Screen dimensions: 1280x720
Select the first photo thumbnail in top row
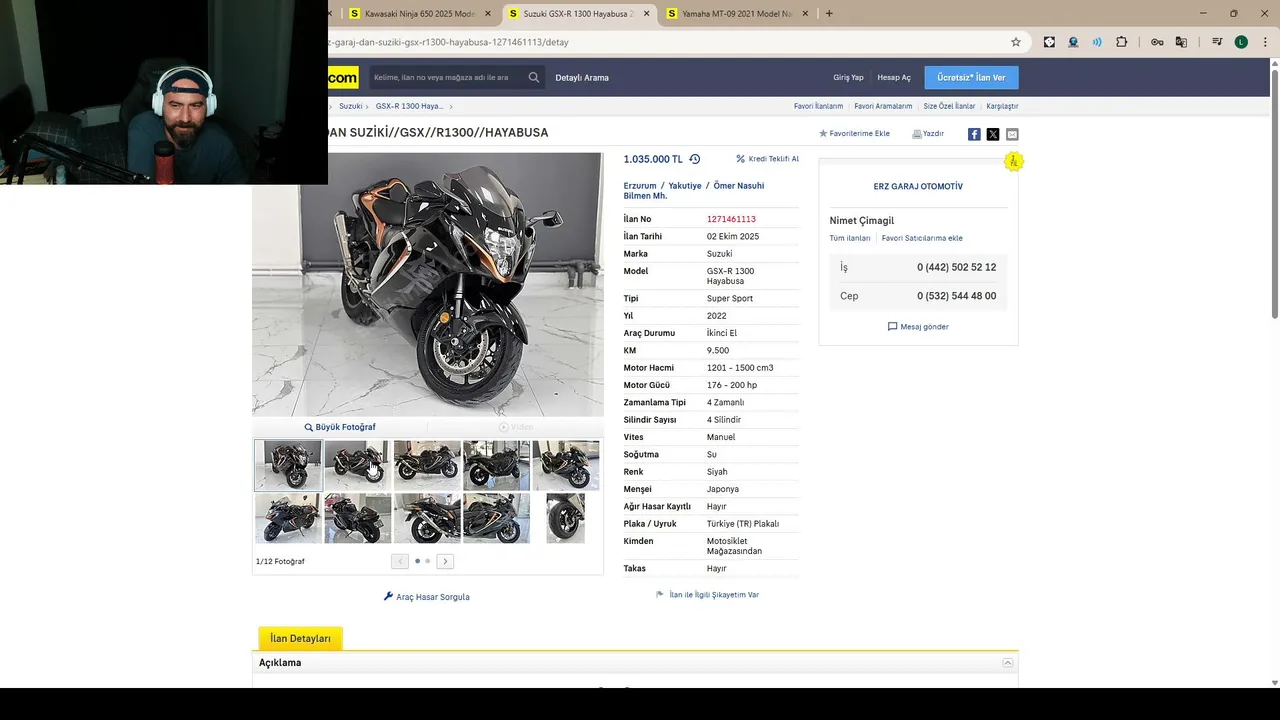tap(288, 465)
